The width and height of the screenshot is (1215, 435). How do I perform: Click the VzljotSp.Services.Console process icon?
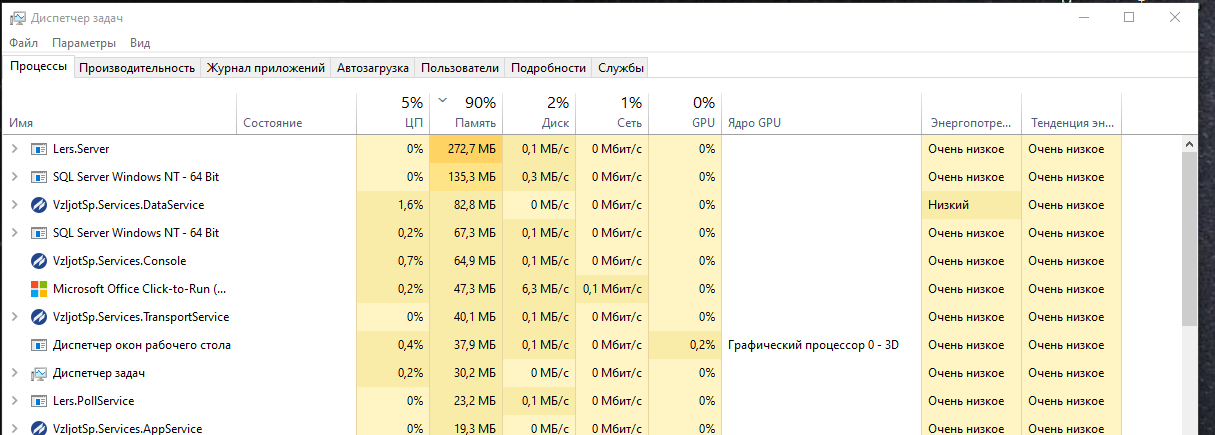(x=39, y=261)
